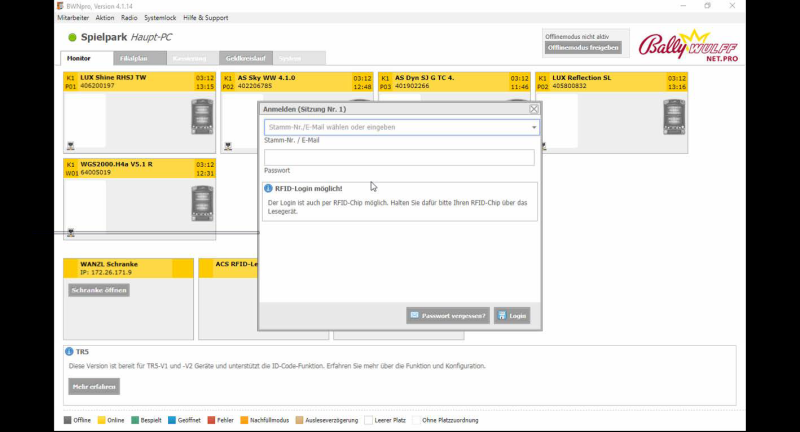Click the Online legend color swatch
This screenshot has width=800, height=432.
[x=102, y=420]
